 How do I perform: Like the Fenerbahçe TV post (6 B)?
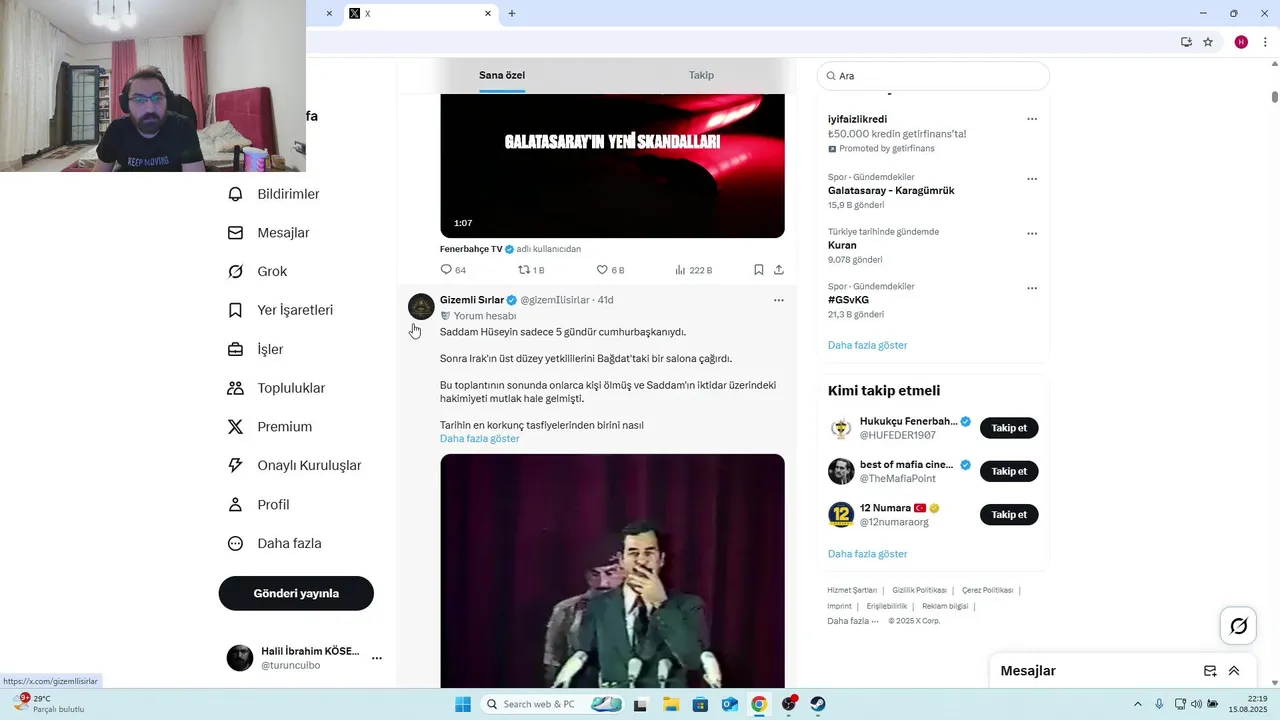(610, 270)
